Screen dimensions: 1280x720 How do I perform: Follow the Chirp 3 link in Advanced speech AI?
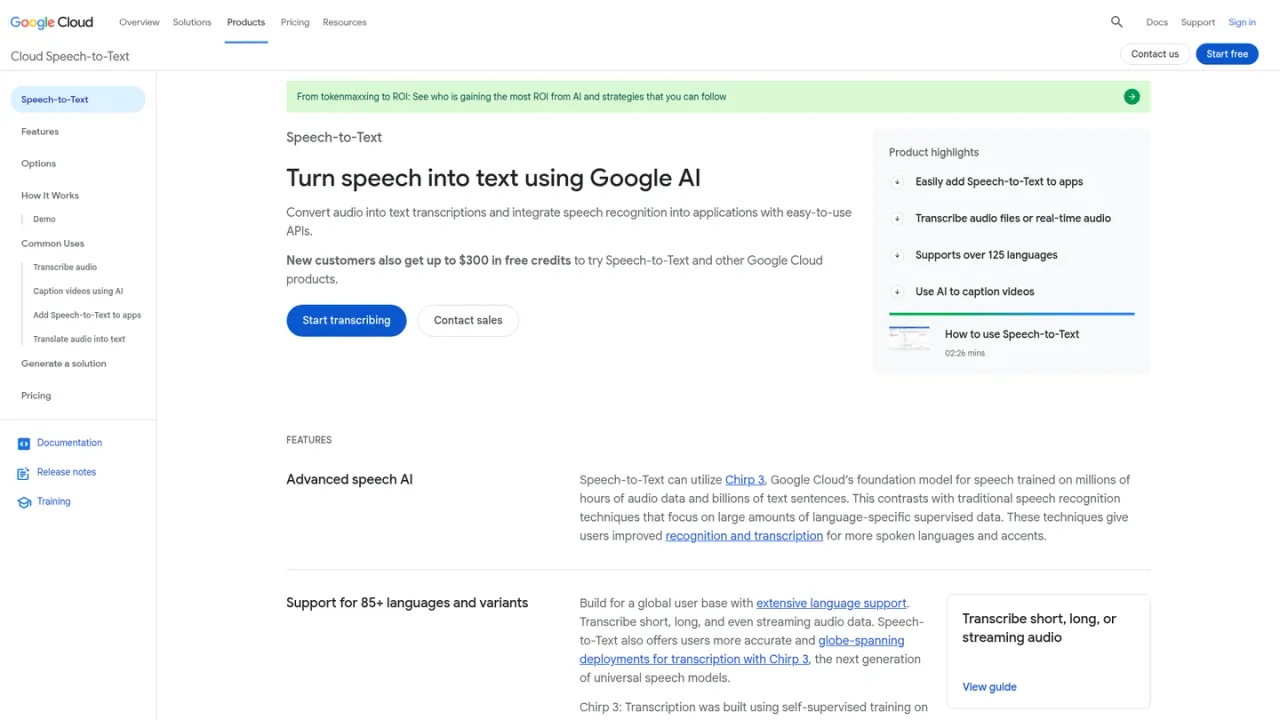click(x=745, y=480)
